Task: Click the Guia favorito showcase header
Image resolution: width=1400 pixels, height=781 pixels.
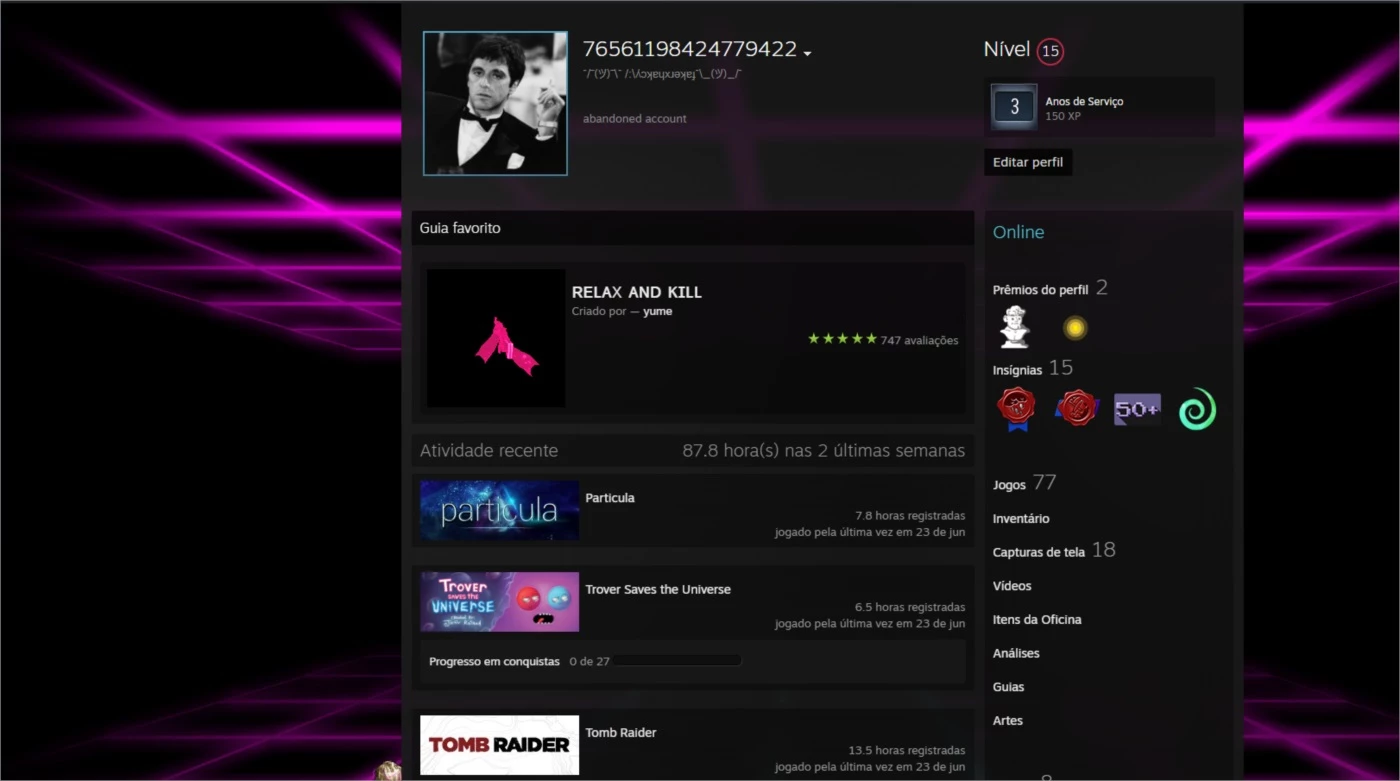Action: pyautogui.click(x=460, y=228)
